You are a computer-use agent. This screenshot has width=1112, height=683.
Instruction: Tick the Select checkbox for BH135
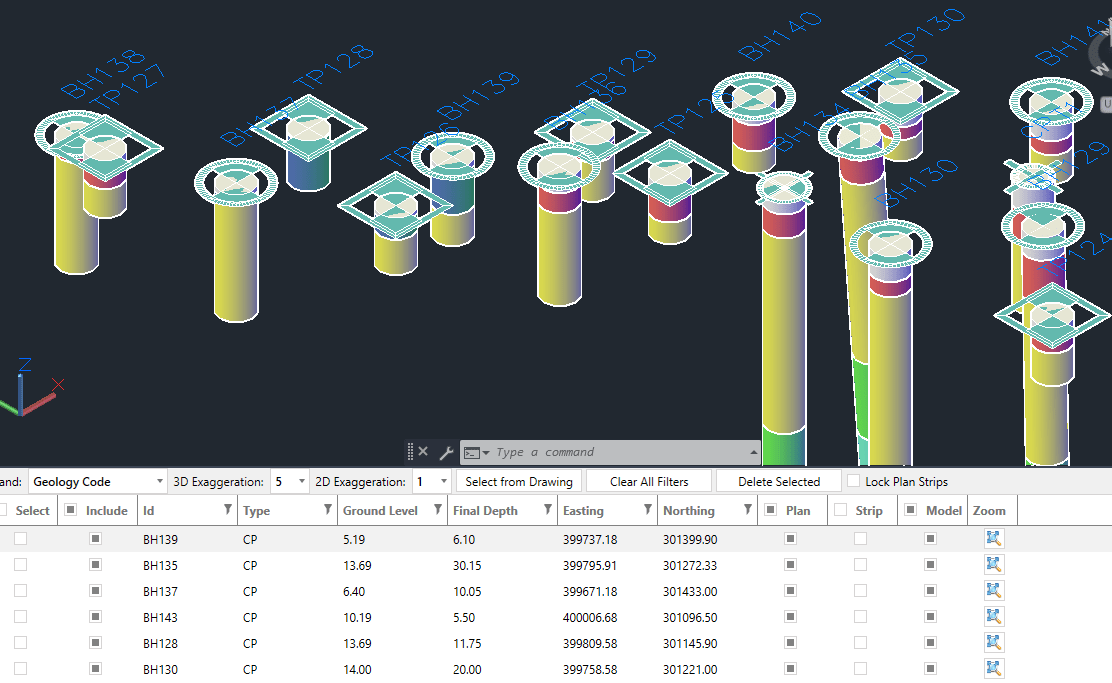21,565
